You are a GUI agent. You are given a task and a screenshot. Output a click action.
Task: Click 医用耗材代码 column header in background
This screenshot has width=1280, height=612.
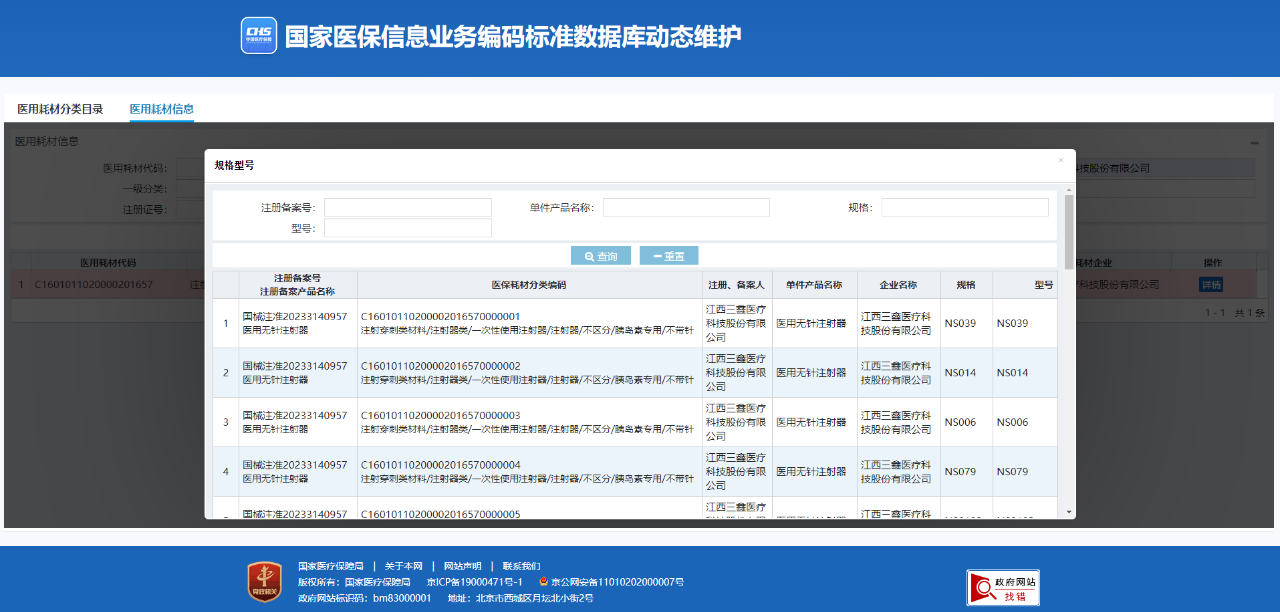(x=107, y=263)
